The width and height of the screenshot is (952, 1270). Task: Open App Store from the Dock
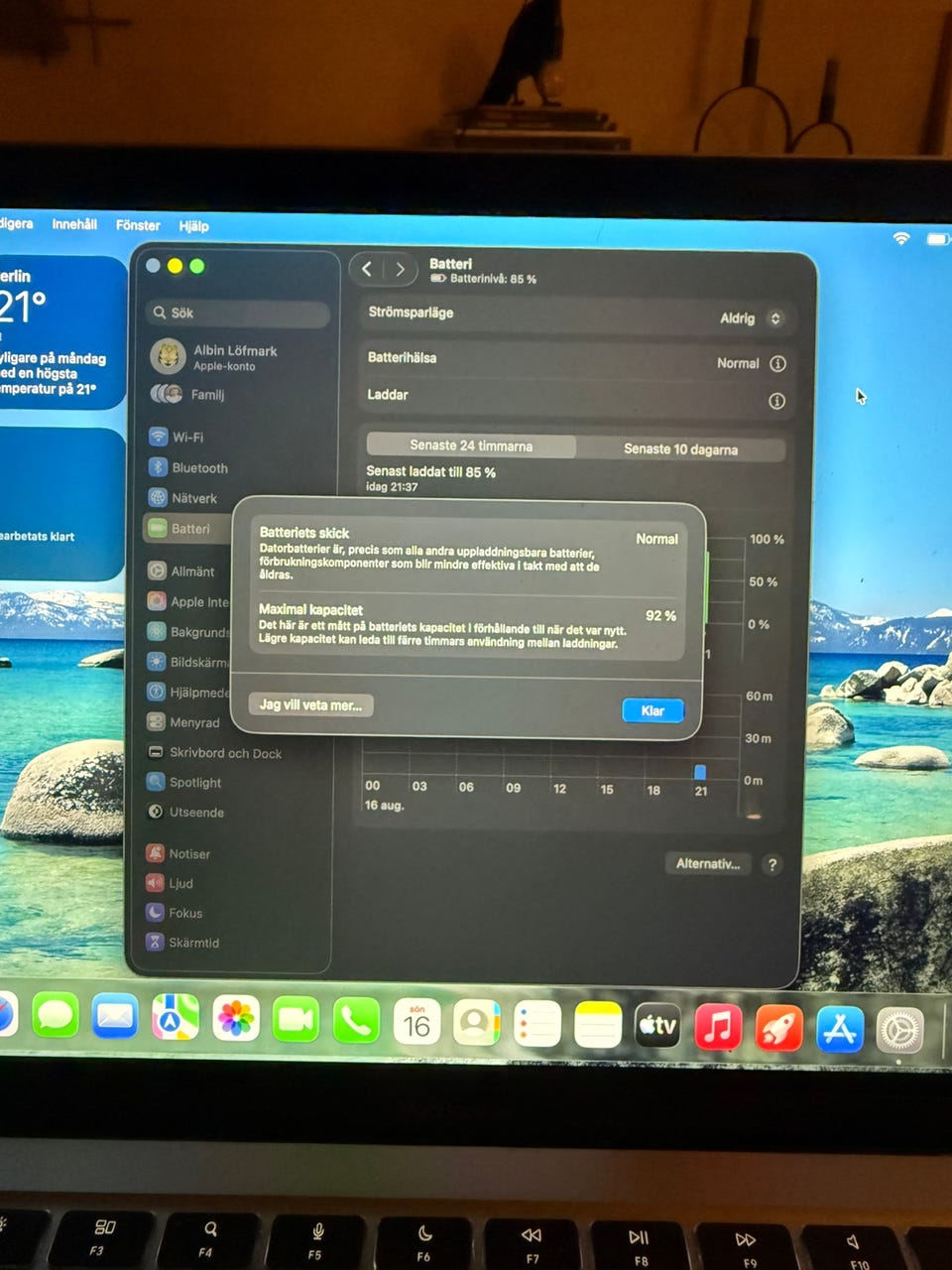(840, 1030)
